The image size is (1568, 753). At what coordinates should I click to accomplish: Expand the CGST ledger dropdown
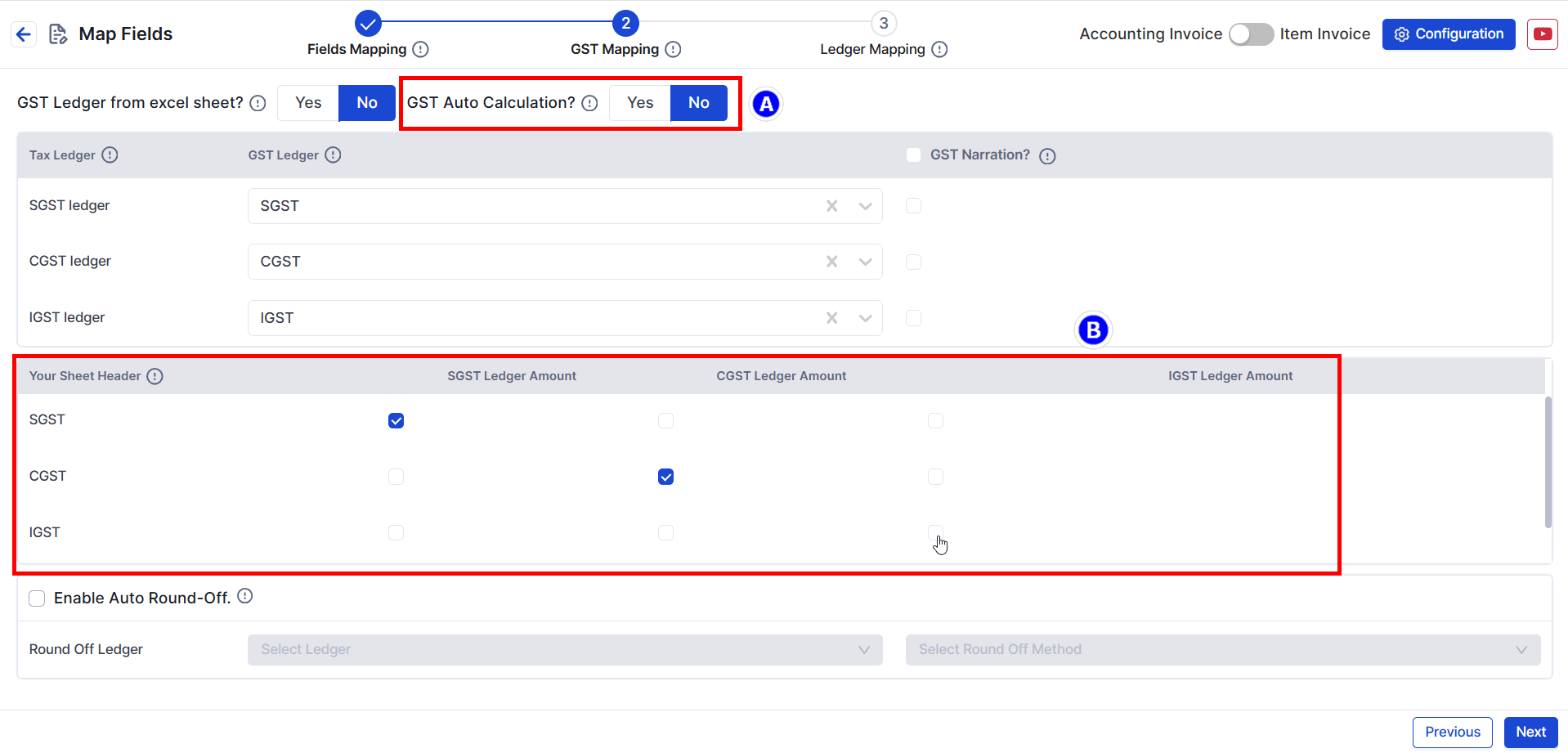[x=865, y=262]
